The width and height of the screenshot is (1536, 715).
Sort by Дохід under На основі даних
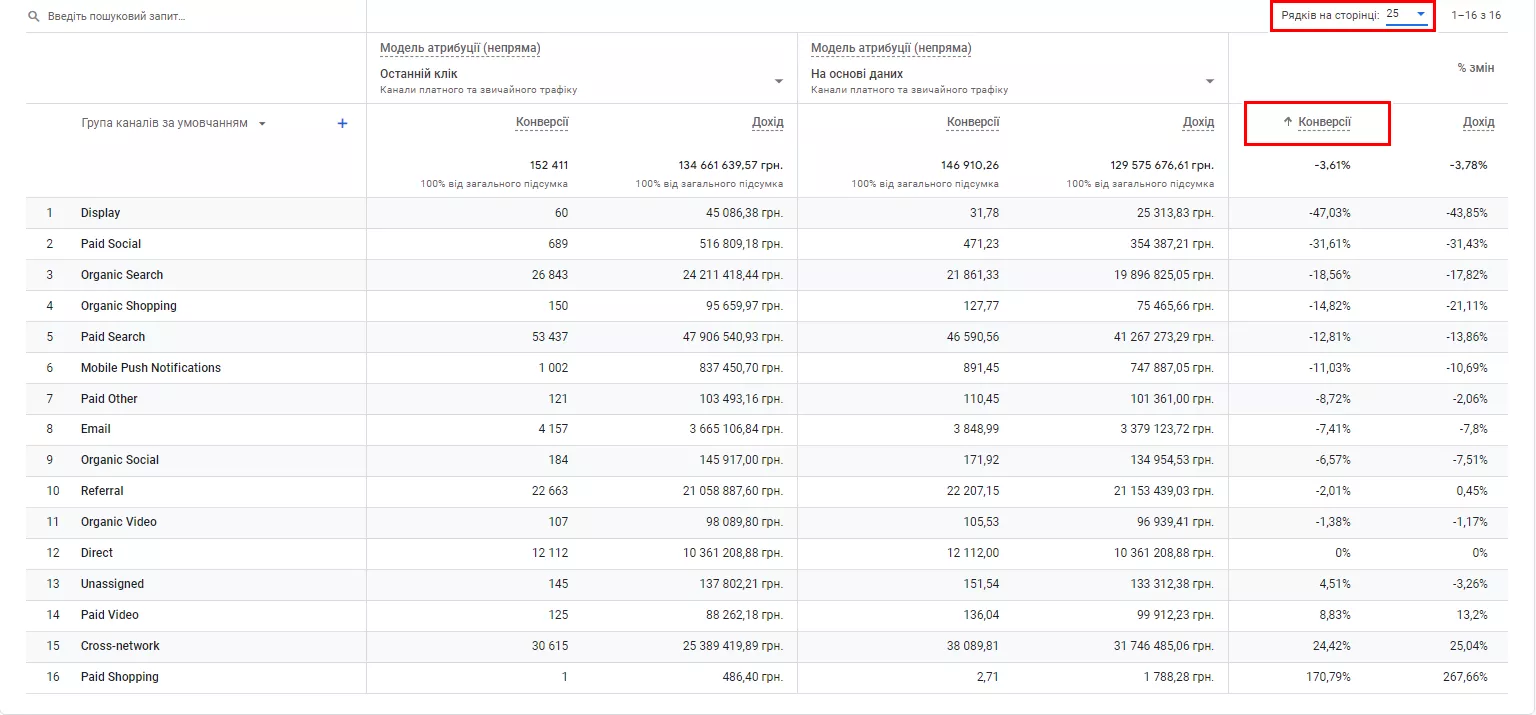pos(1198,122)
